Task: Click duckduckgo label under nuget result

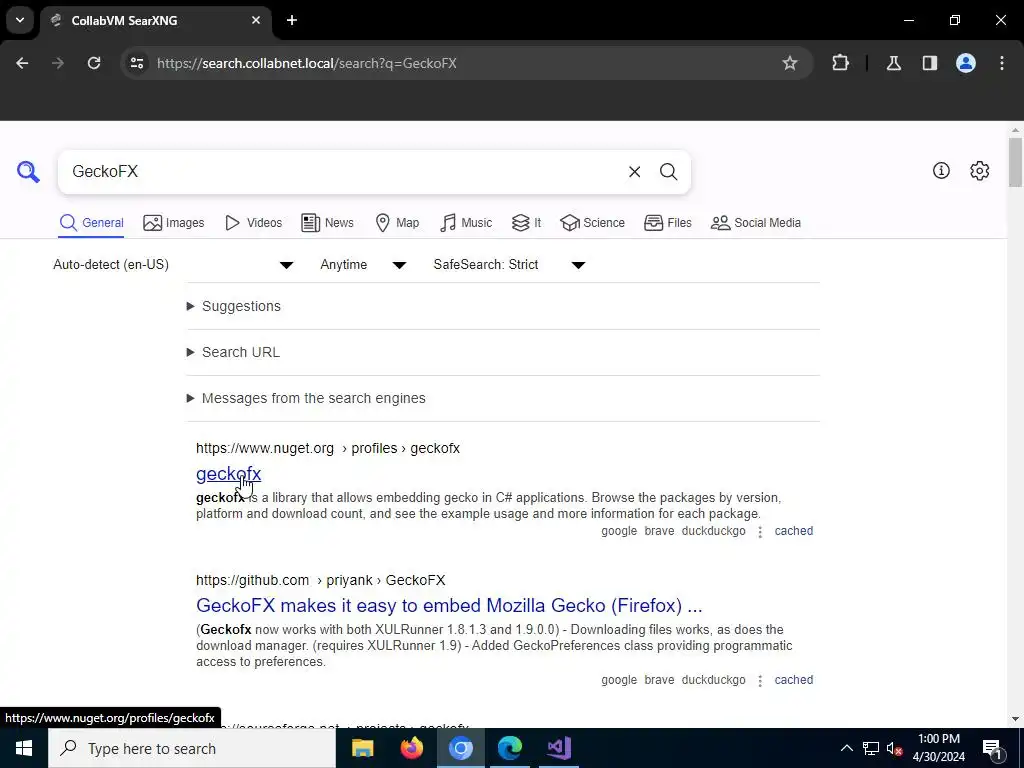Action: coord(713,531)
